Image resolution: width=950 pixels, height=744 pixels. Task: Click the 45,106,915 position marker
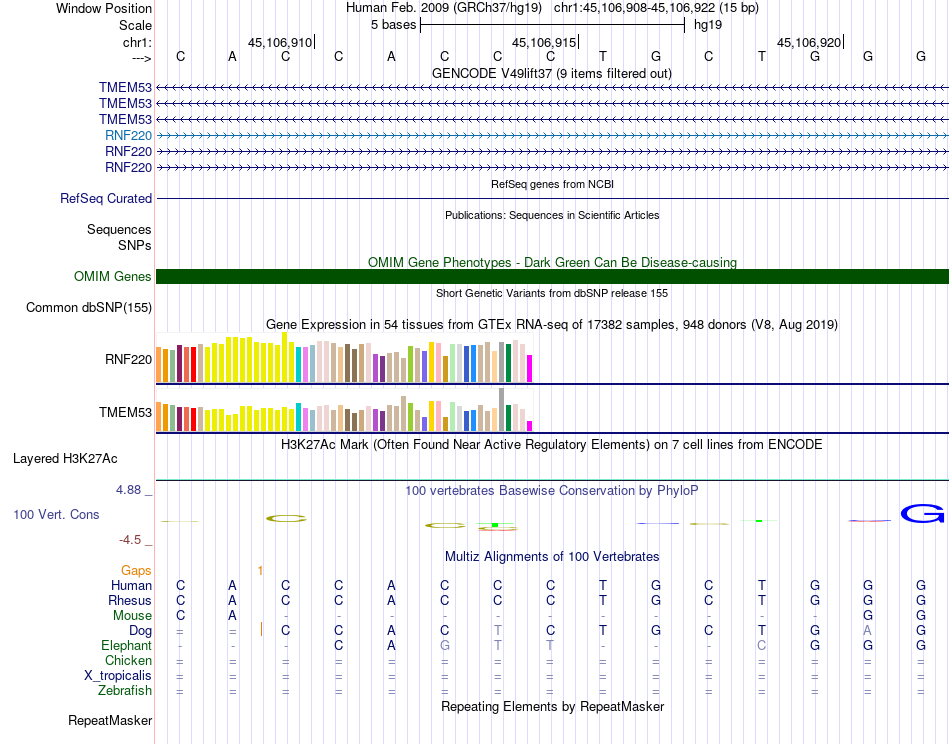click(545, 42)
